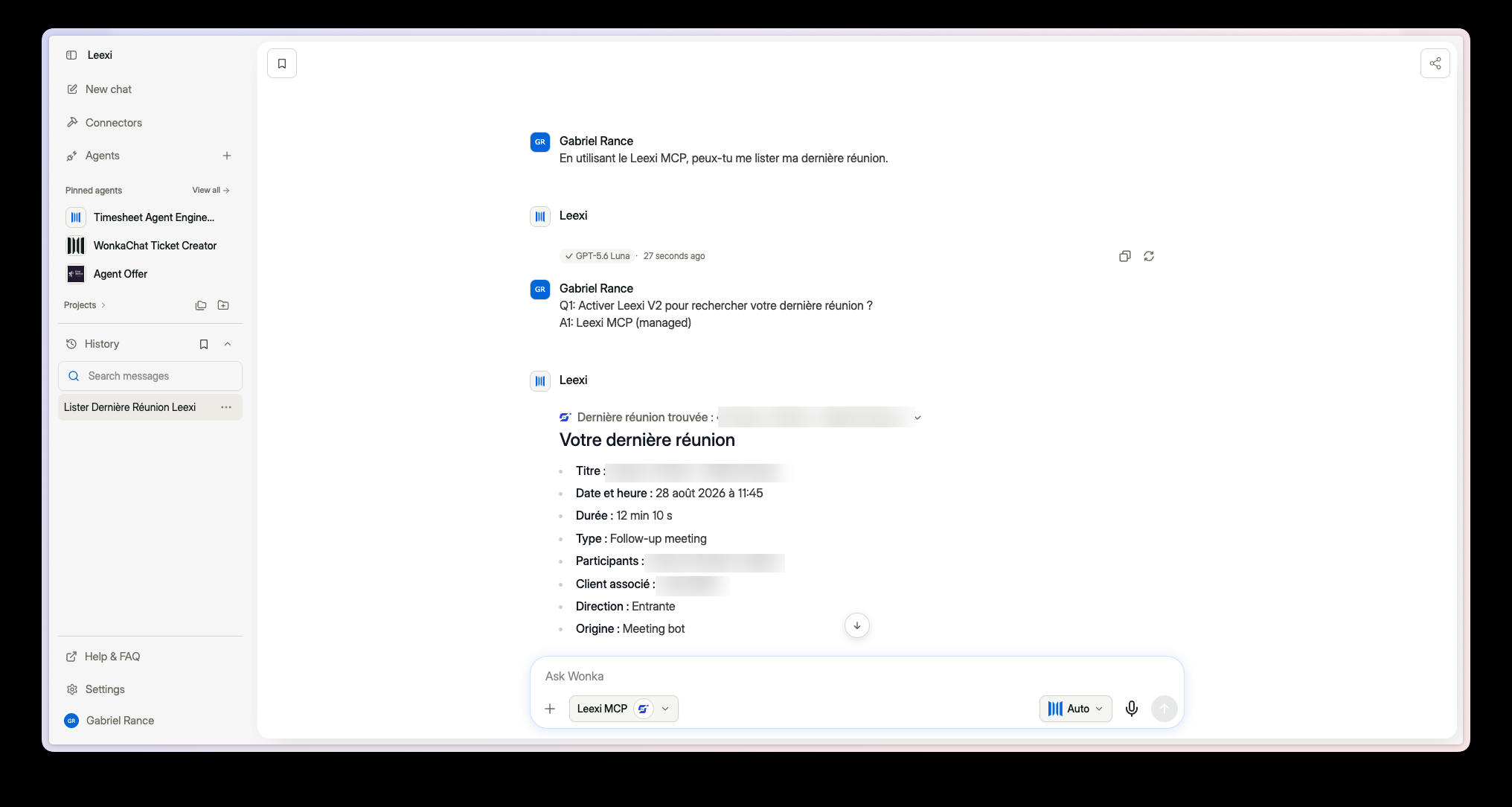
Task: Select the text Date et heure
Action: pyautogui.click(x=611, y=494)
